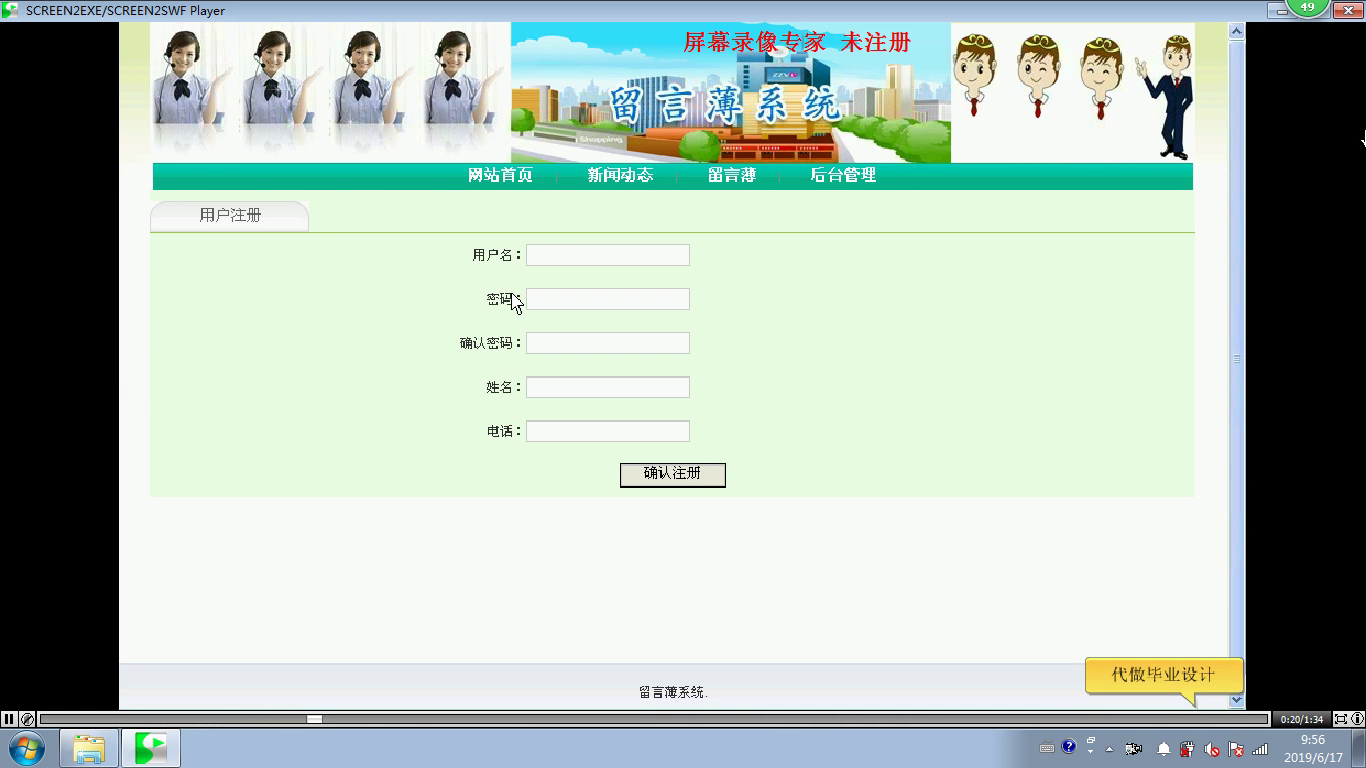Screen dimensions: 1366x768
Task: Focus the 确认密码 input field
Action: 608,343
